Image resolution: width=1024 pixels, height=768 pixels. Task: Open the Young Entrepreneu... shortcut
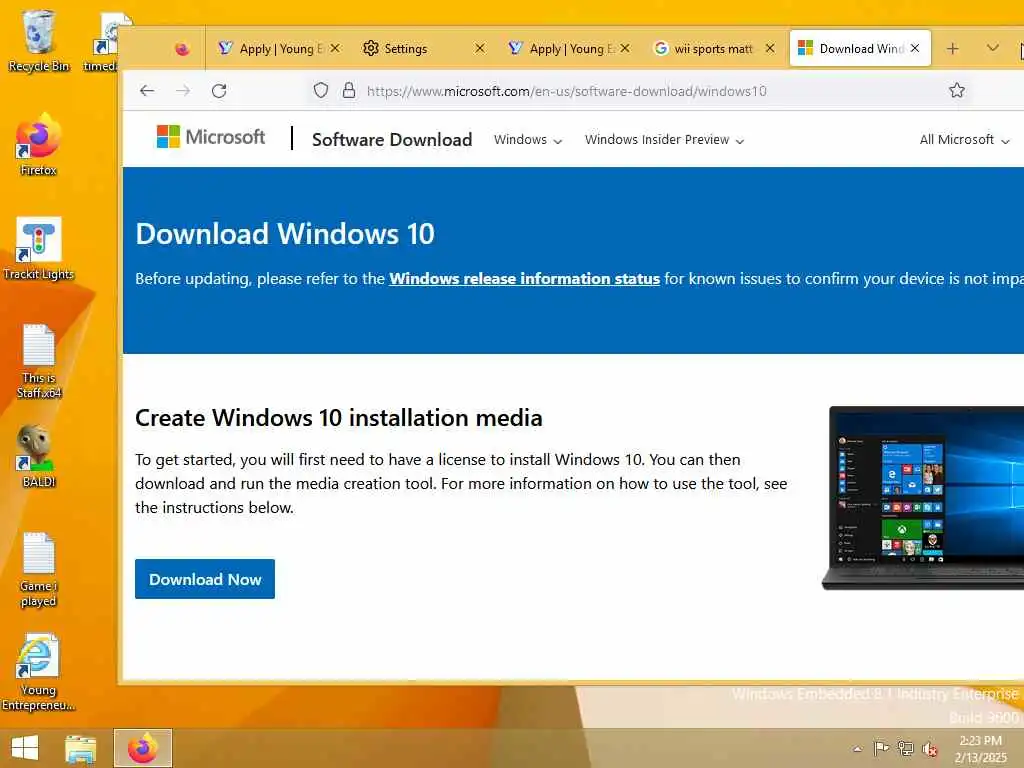pyautogui.click(x=39, y=673)
